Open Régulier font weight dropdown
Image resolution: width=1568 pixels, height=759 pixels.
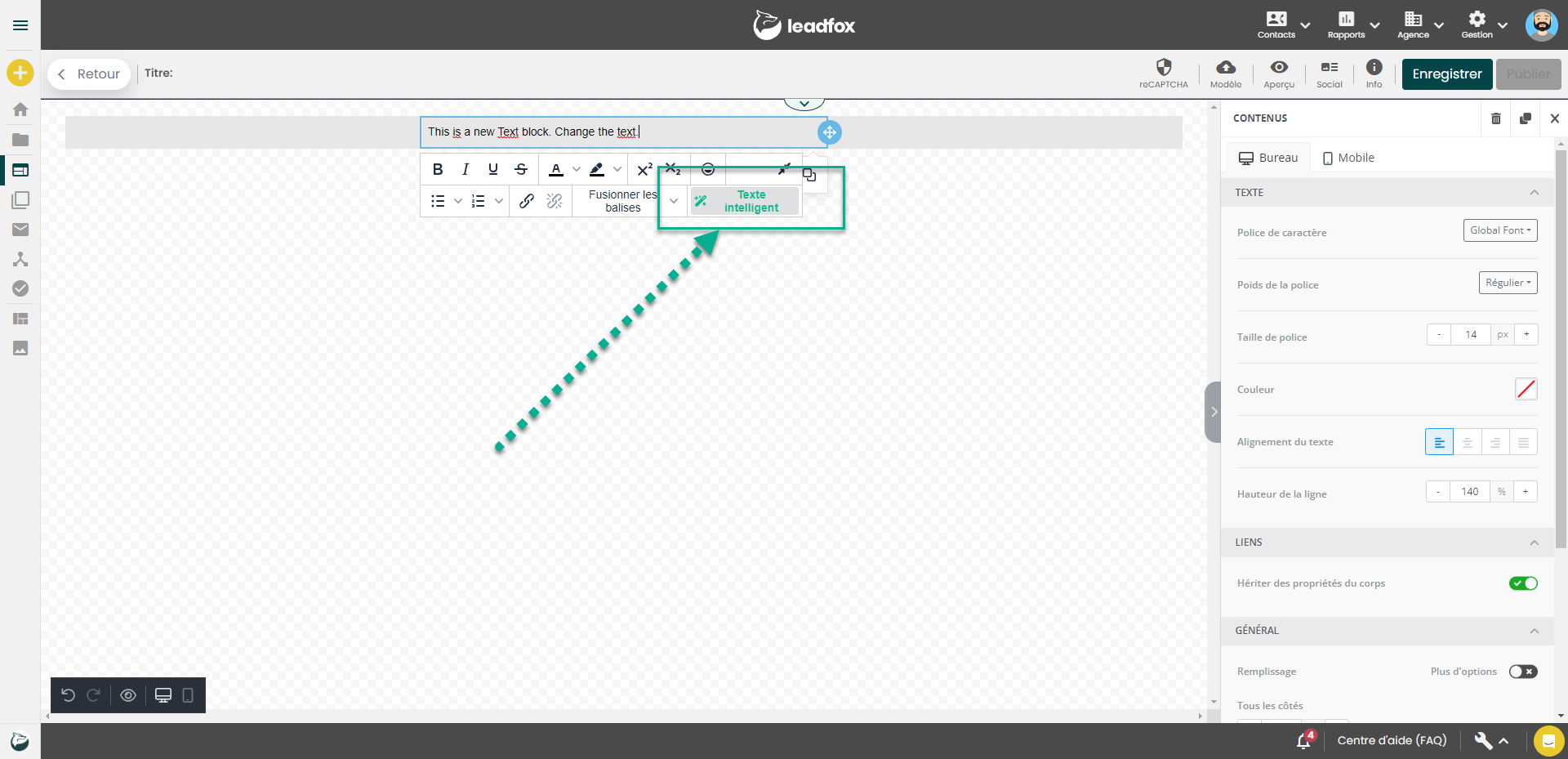[x=1508, y=283]
